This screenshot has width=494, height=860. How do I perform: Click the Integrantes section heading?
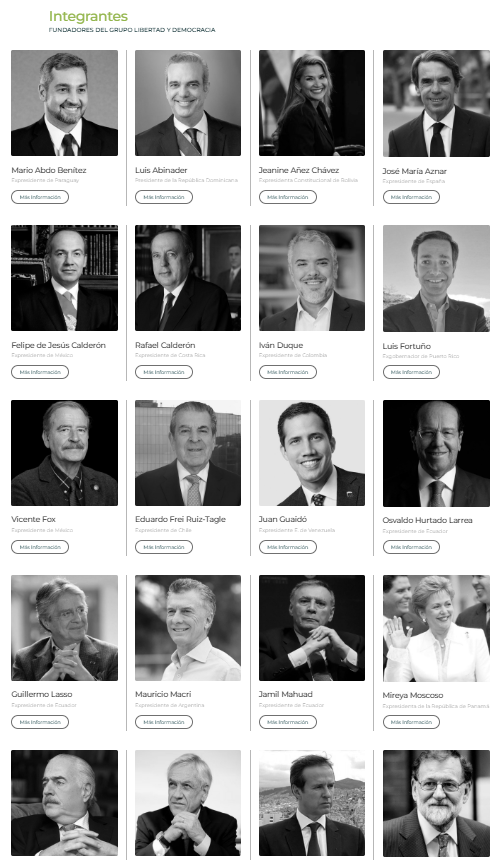(x=88, y=16)
